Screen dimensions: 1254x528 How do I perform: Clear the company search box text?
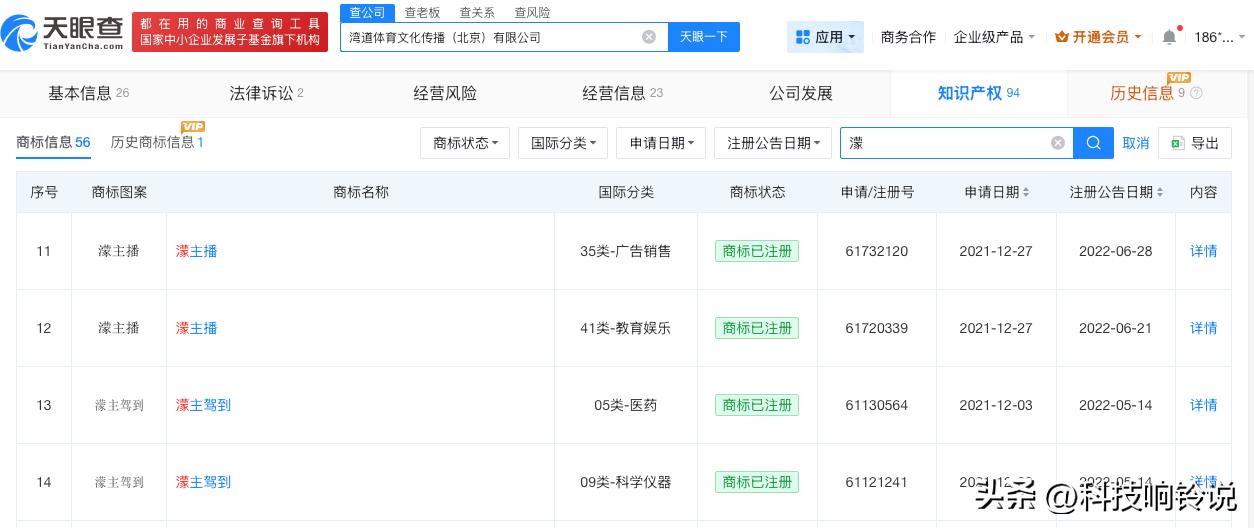point(649,37)
